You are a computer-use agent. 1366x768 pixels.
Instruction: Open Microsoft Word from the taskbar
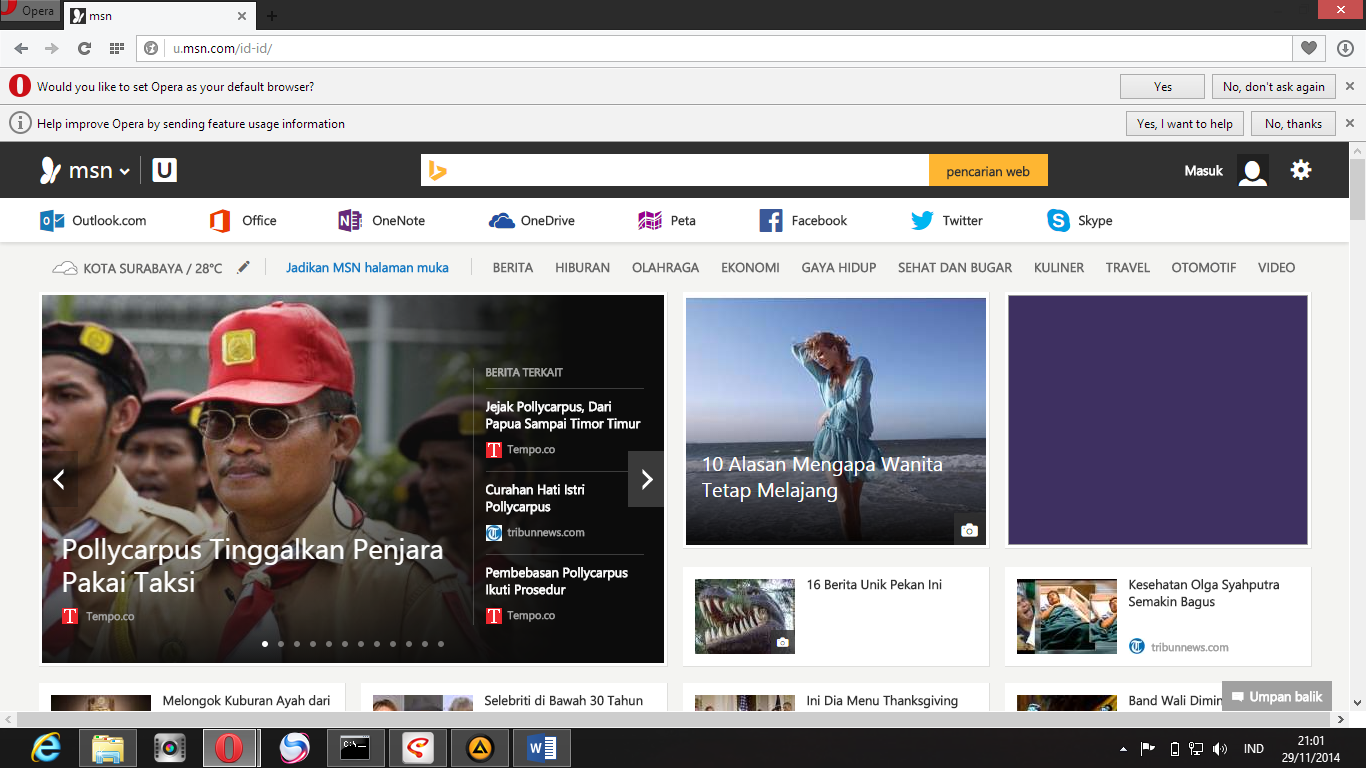click(x=542, y=748)
